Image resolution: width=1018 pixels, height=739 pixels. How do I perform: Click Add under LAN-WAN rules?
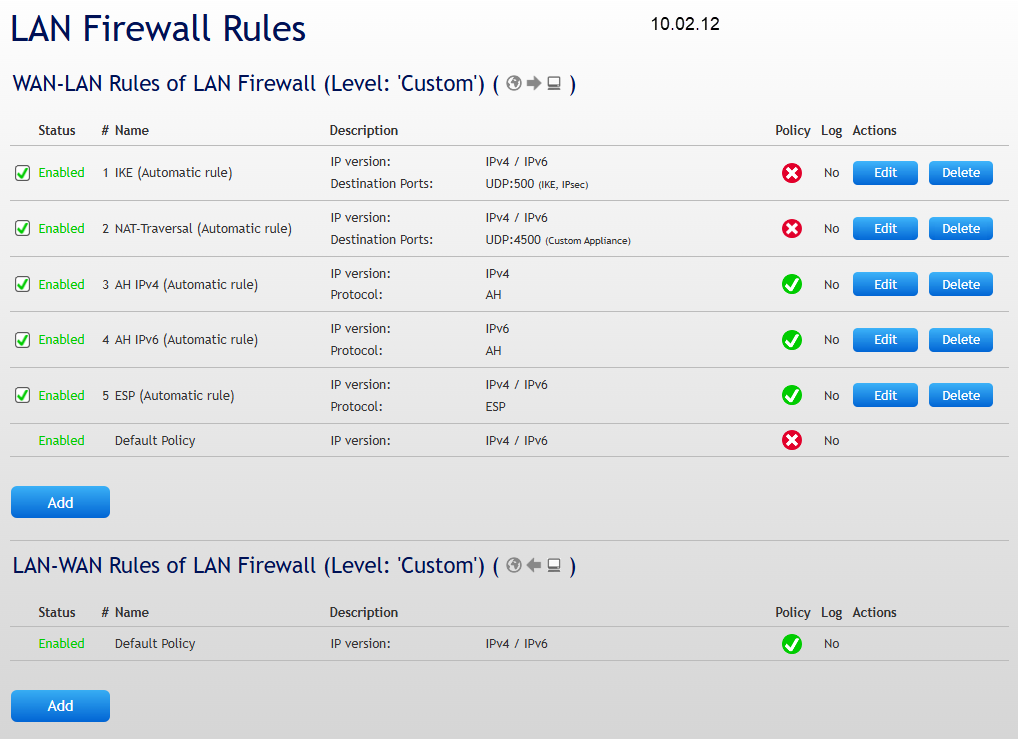[60, 705]
